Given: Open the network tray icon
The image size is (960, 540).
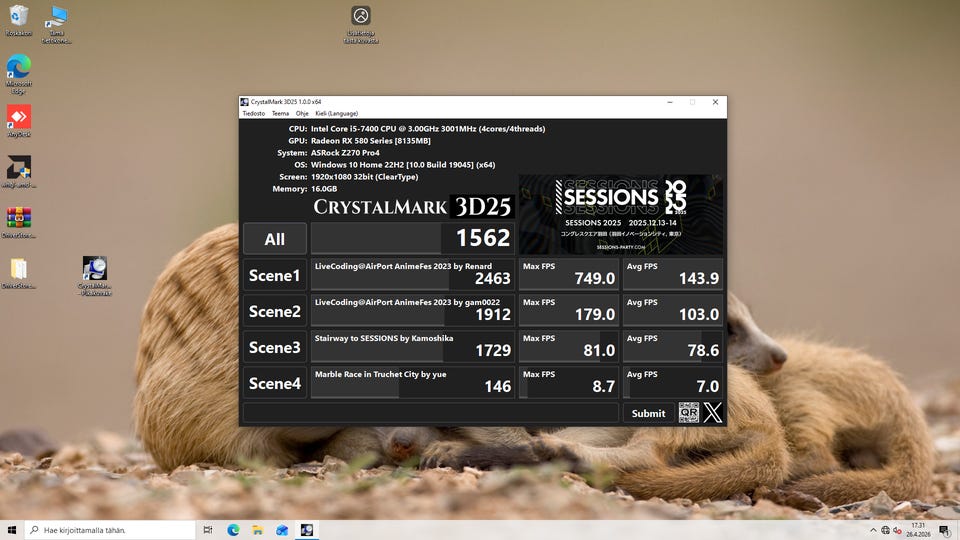Looking at the screenshot, I should coord(885,530).
